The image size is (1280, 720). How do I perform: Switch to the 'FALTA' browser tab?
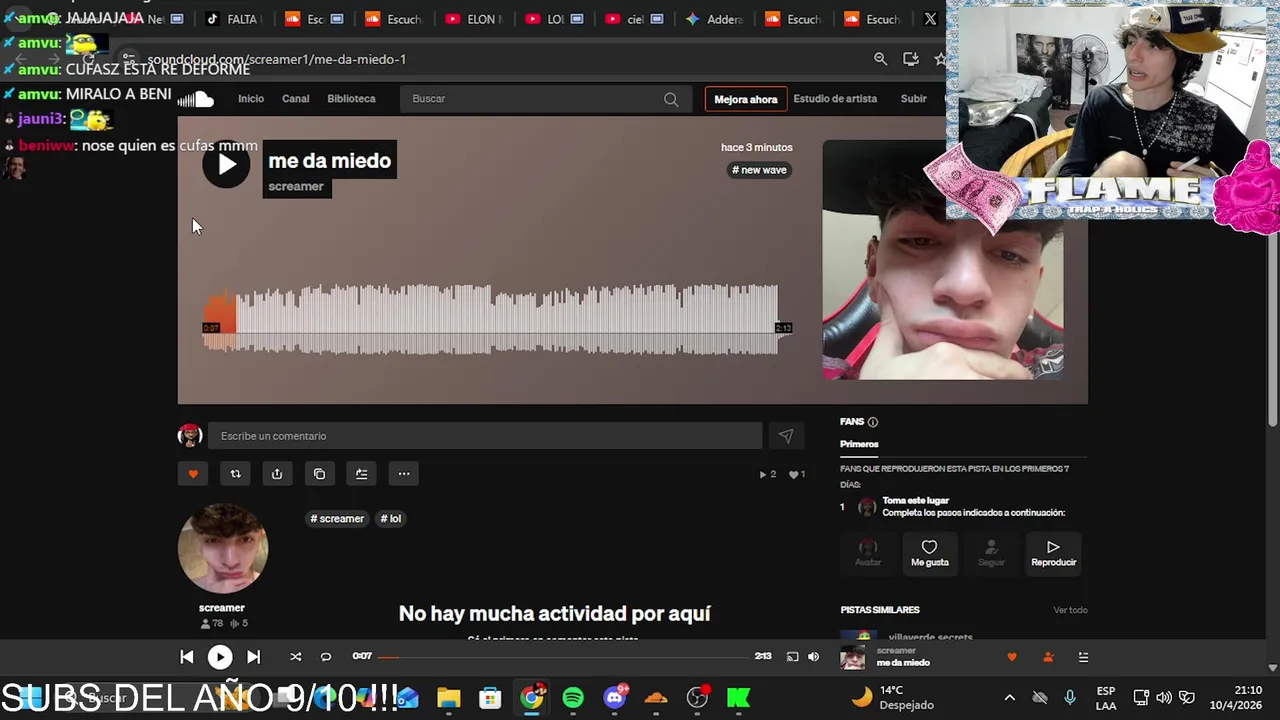(232, 19)
